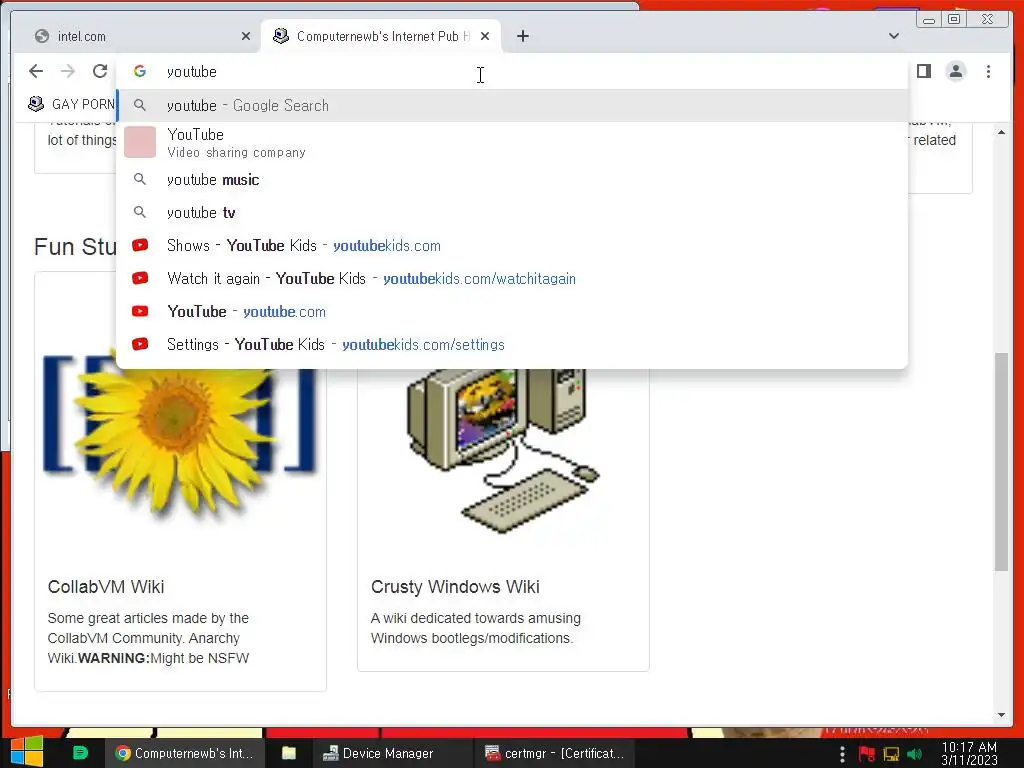Click the retro computer image
This screenshot has height=768, width=1024.
coord(503,451)
